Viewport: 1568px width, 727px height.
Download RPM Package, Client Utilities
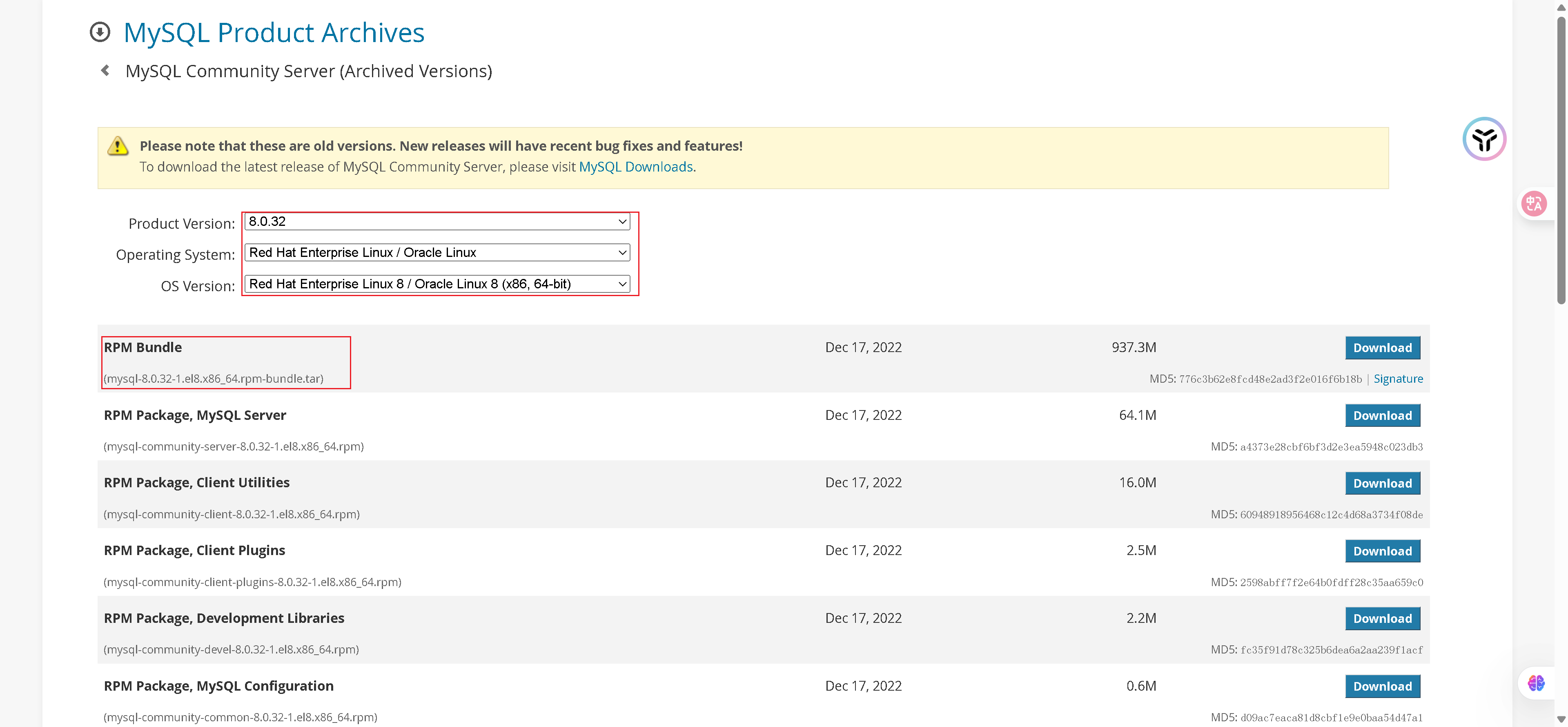(1382, 483)
